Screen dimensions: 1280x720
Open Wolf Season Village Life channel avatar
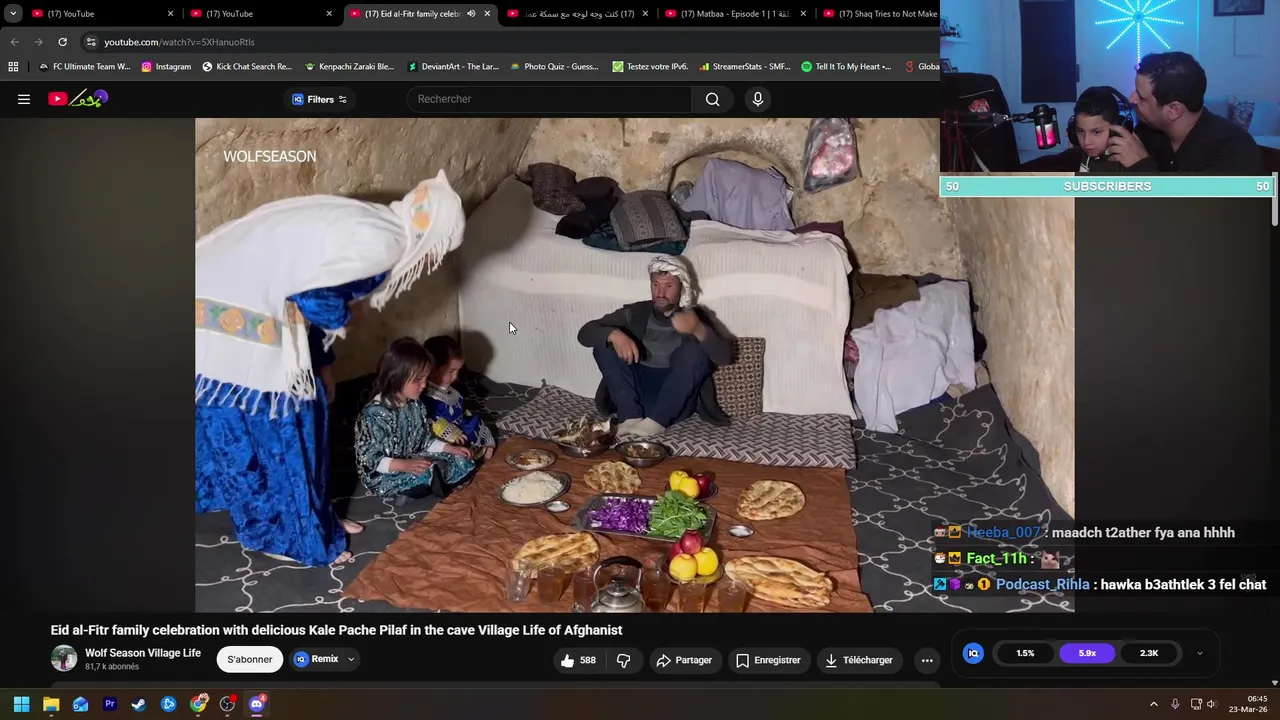pyautogui.click(x=64, y=658)
